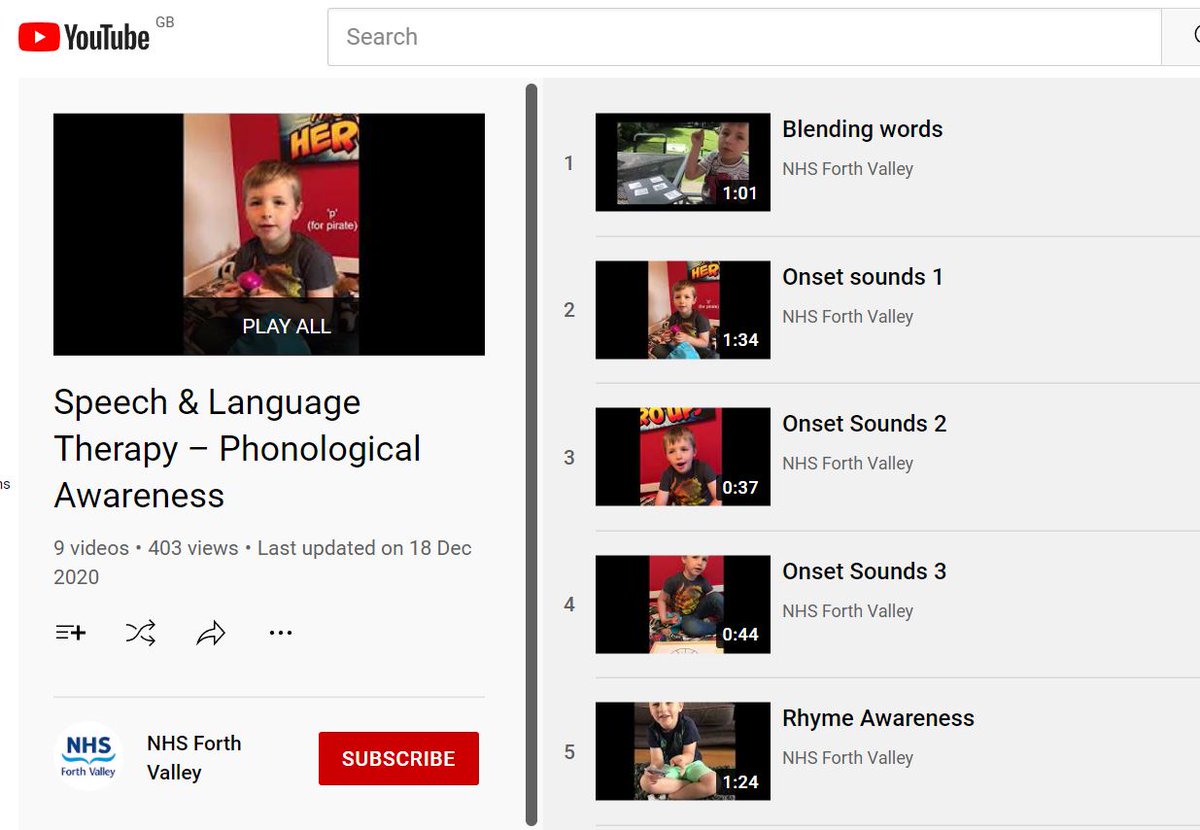Shuffle the playlist with the shuffle icon

pos(141,632)
